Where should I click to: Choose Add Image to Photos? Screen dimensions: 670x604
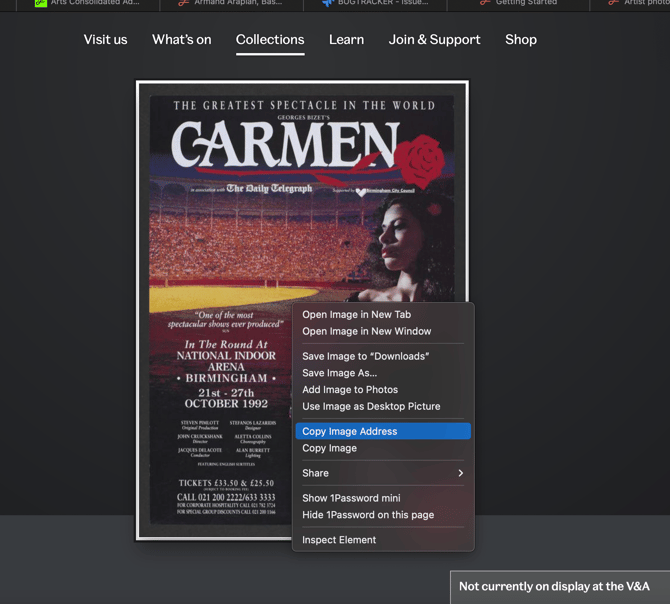(x=383, y=390)
